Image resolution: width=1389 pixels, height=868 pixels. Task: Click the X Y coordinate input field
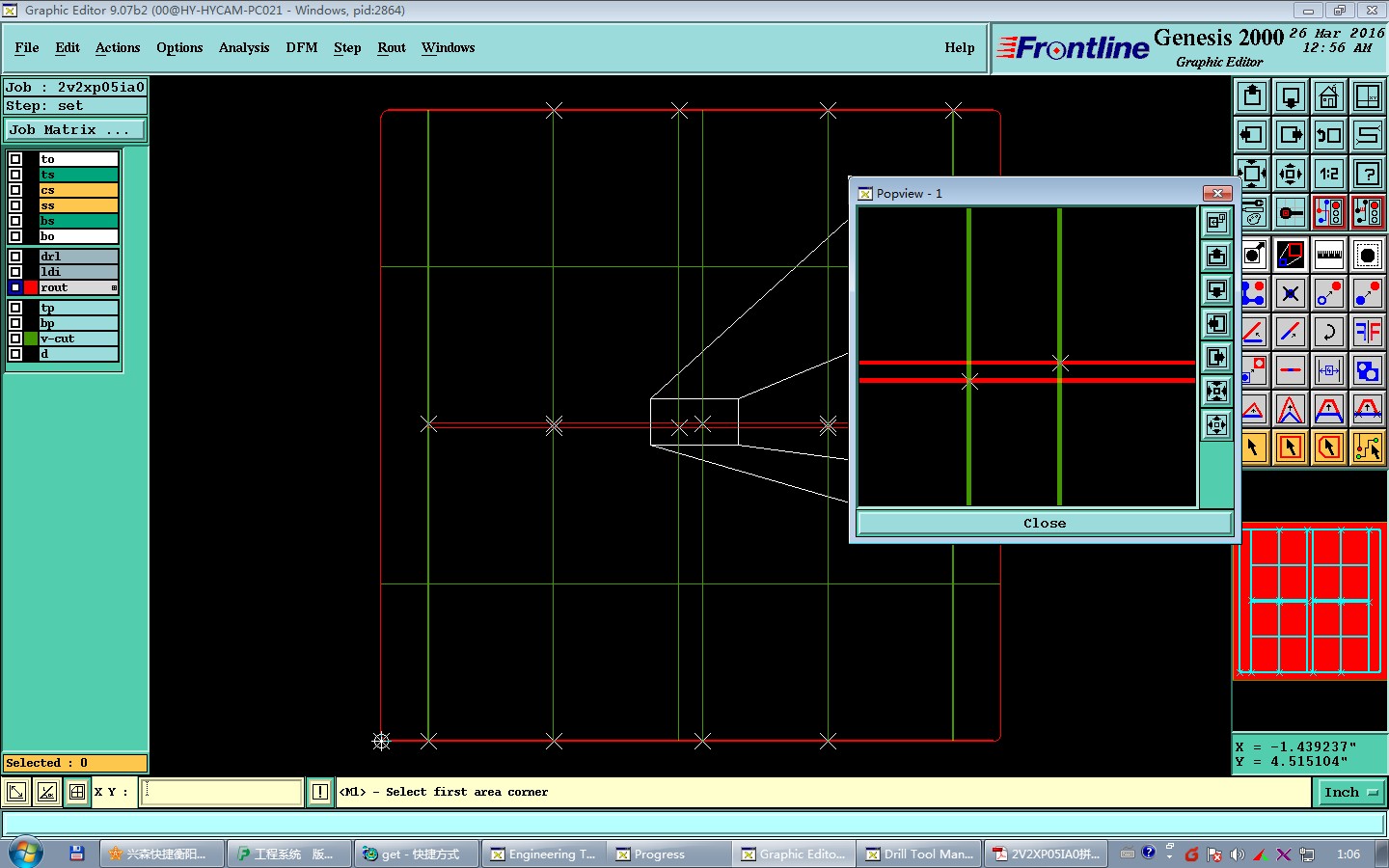pyautogui.click(x=222, y=792)
